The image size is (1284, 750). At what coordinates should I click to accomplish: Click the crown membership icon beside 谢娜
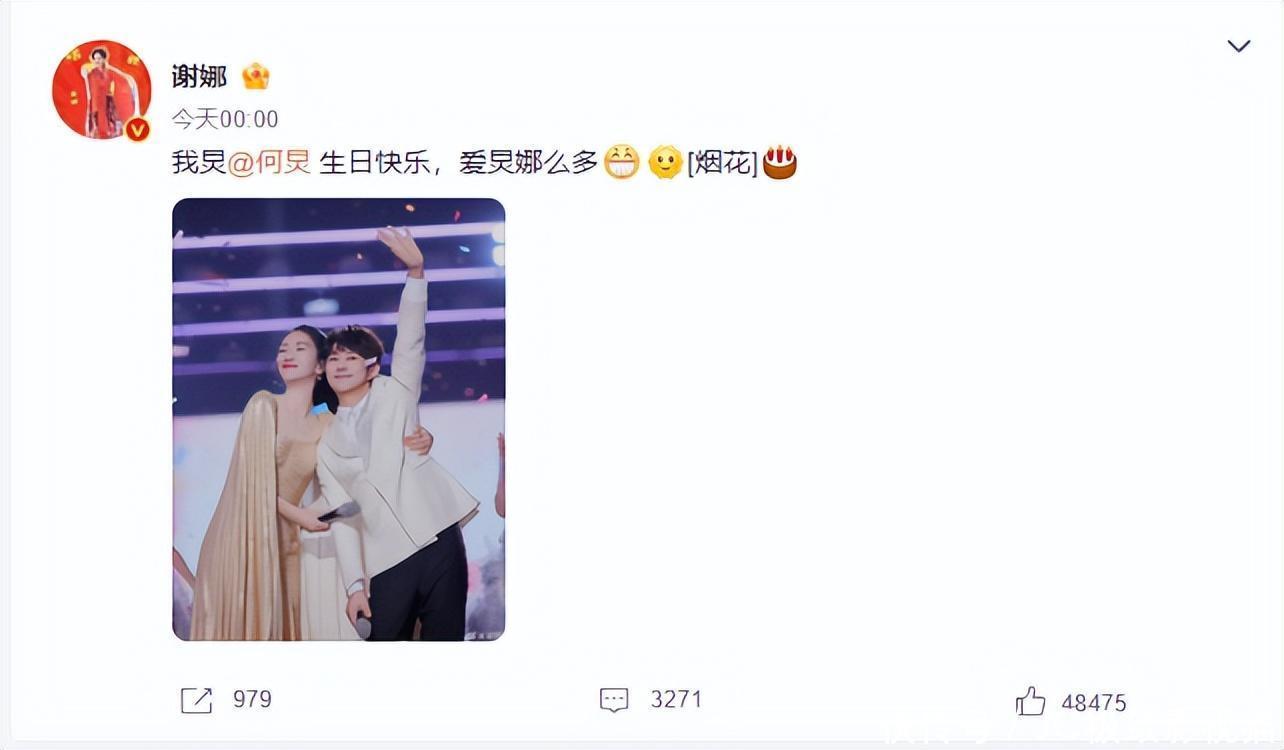(256, 76)
